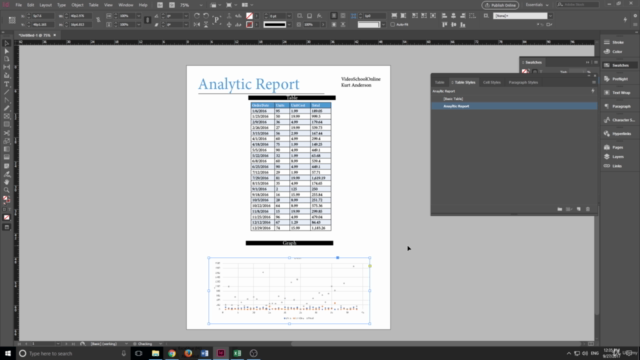Open Word from the taskbar
Screen dimensions: 640x360
click(x=204, y=353)
